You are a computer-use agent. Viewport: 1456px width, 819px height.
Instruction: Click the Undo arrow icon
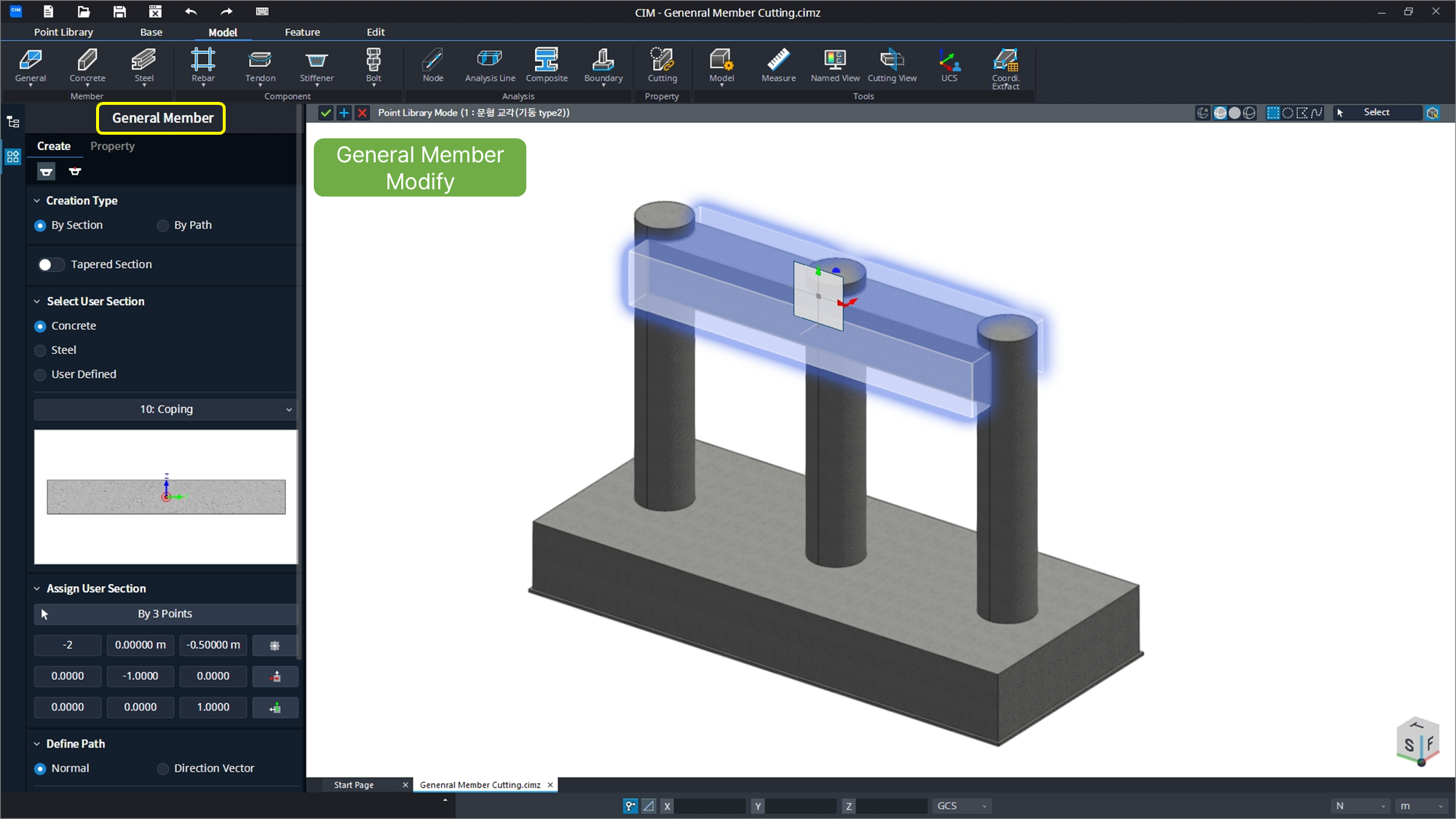point(191,12)
